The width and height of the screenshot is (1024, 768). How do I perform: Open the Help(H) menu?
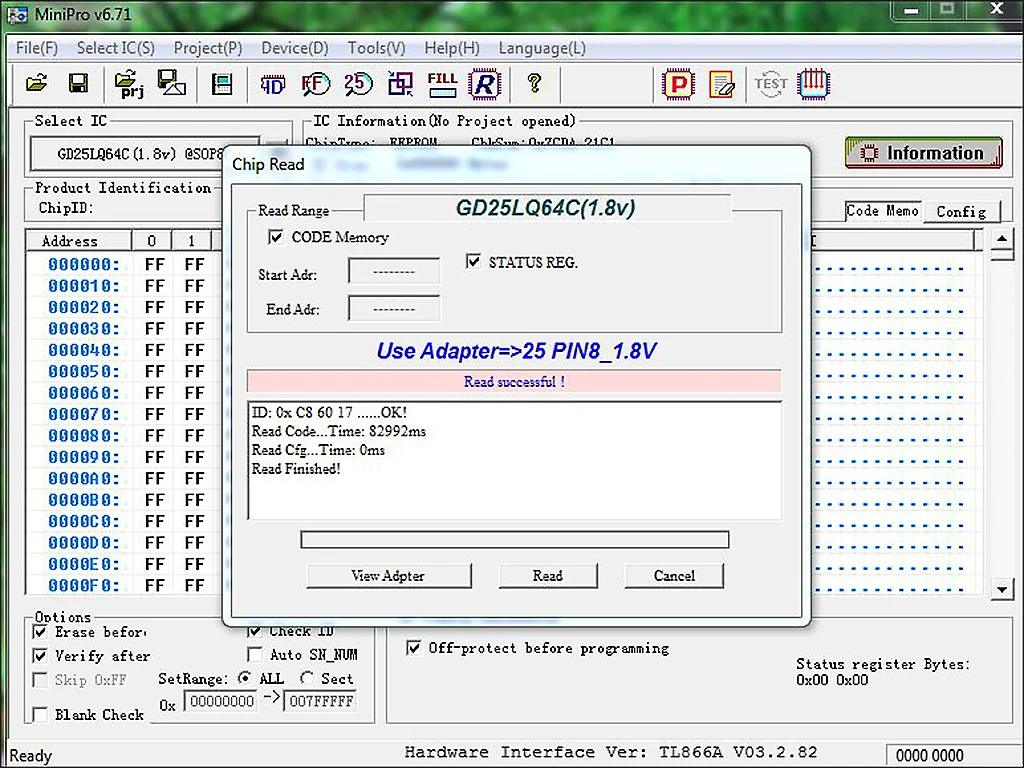coord(452,48)
